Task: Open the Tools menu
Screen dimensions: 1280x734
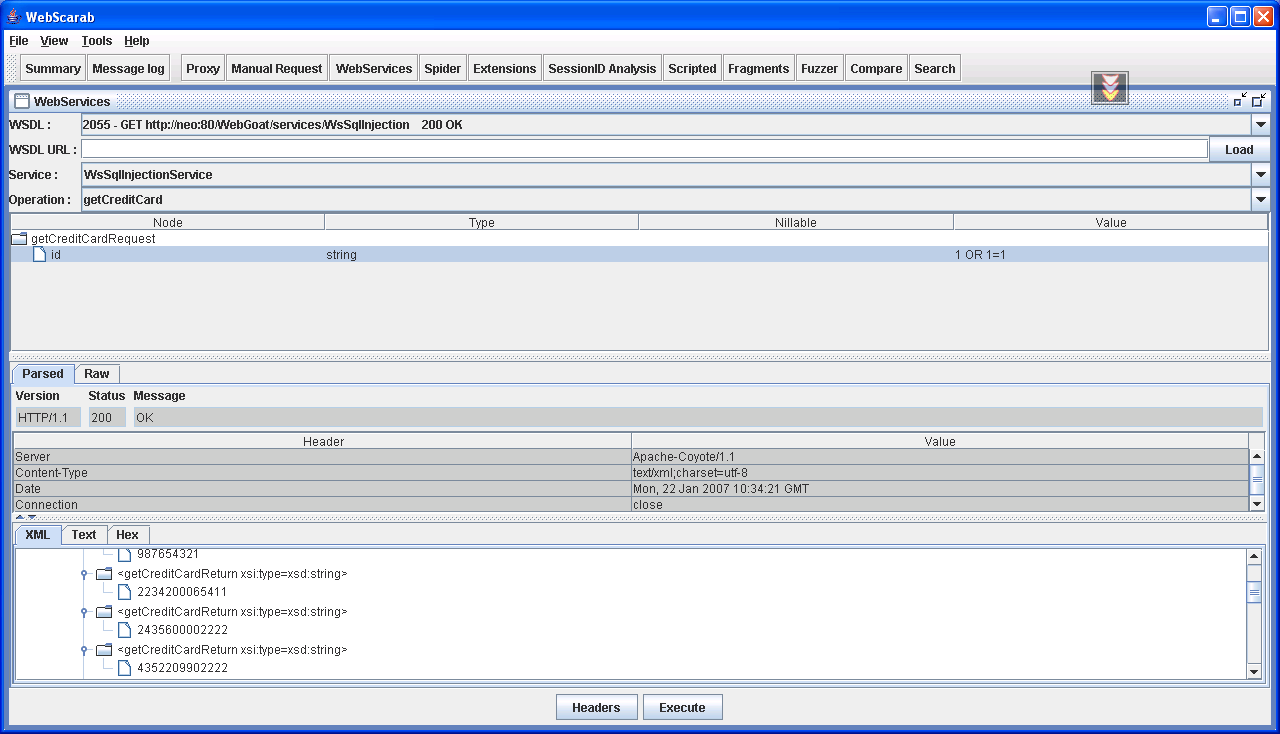Action: [96, 41]
